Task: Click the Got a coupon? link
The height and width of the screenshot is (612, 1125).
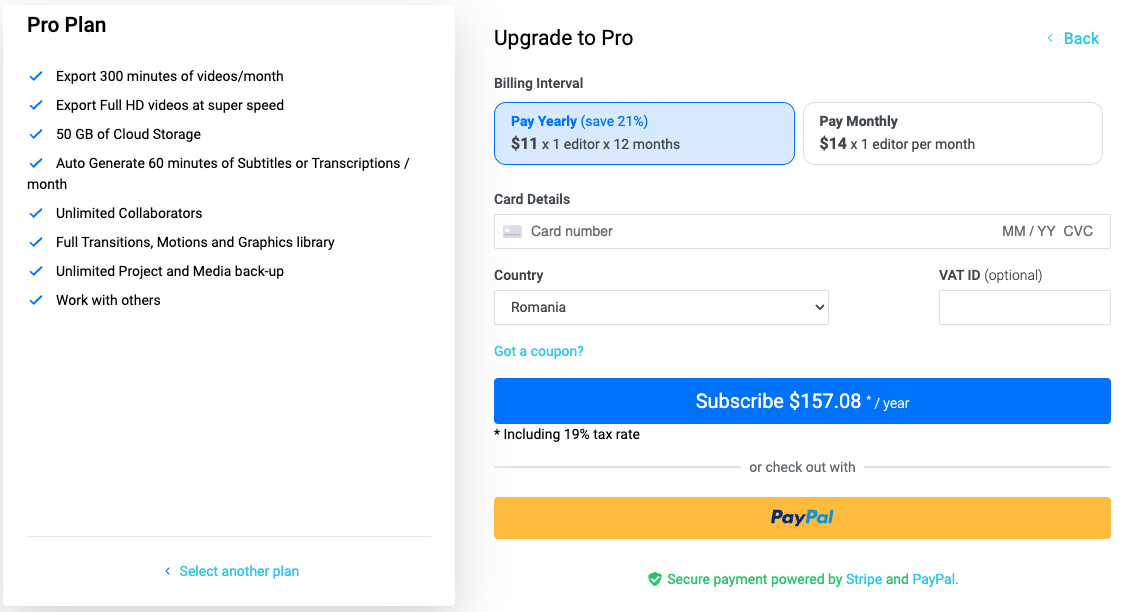Action: [539, 351]
